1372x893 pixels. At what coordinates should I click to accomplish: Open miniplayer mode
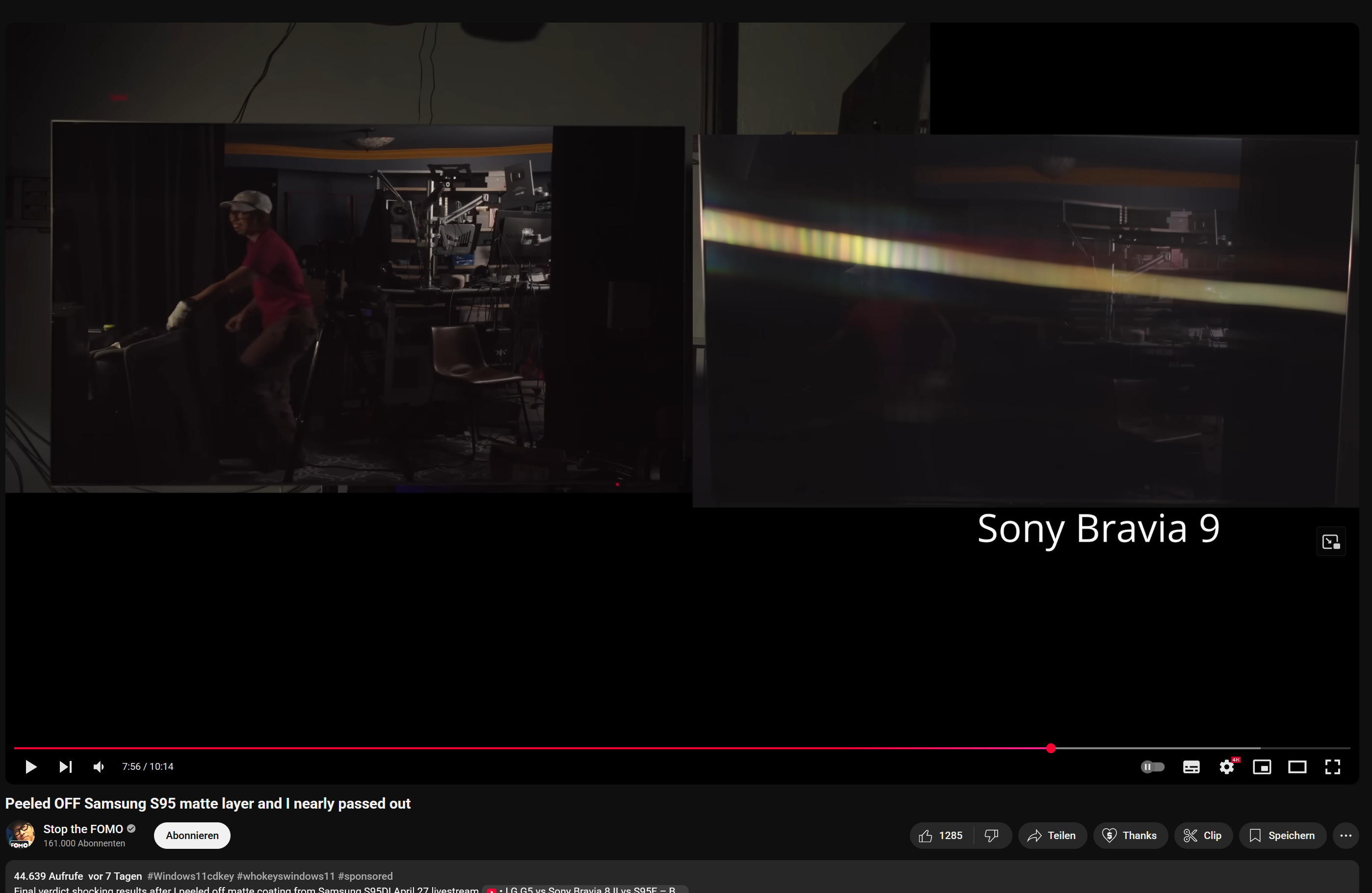click(1262, 767)
